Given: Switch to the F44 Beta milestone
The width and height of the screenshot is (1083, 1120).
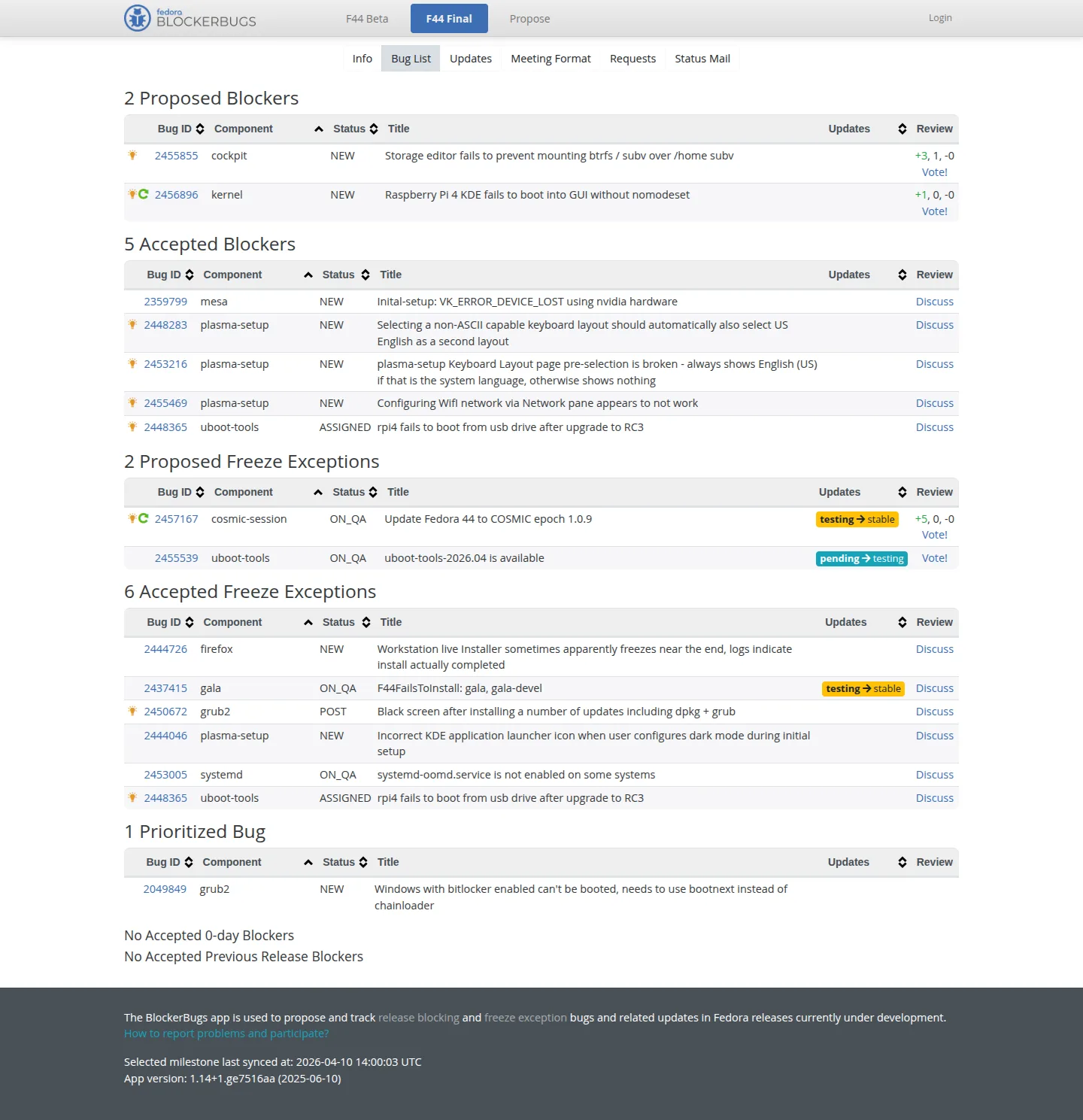Looking at the screenshot, I should (x=367, y=19).
